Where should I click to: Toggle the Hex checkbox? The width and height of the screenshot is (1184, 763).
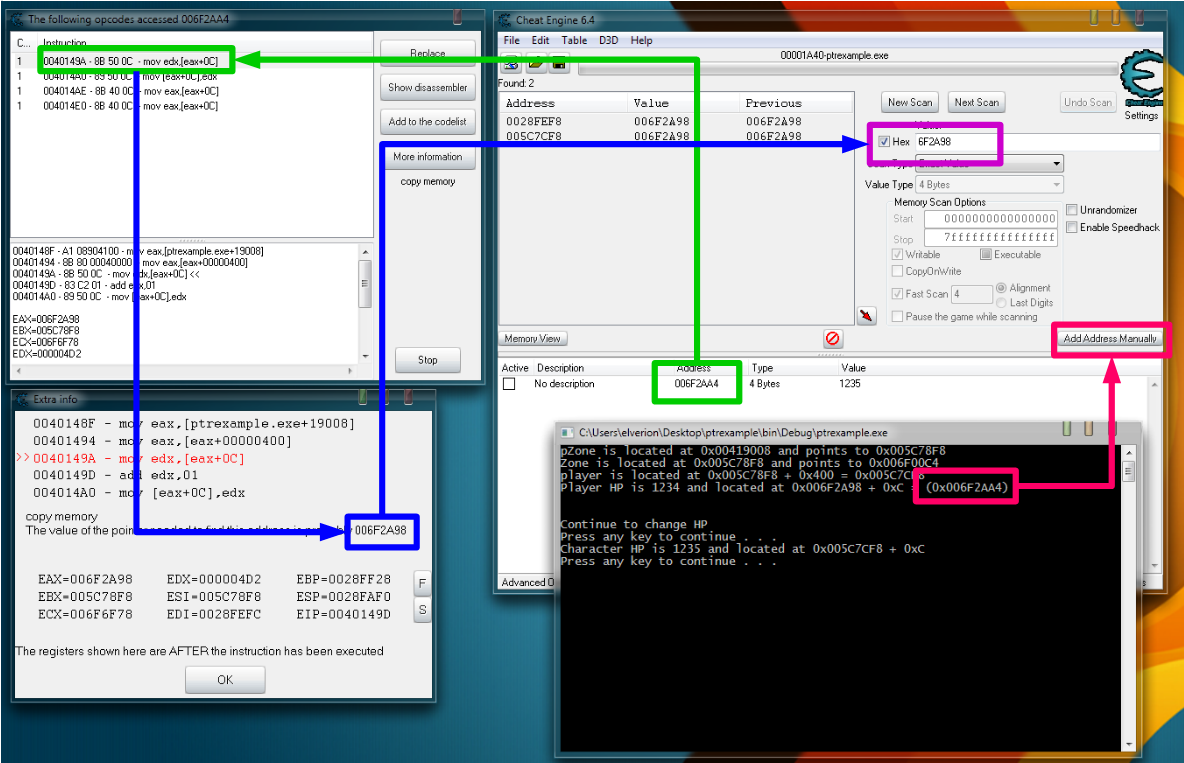[x=884, y=142]
